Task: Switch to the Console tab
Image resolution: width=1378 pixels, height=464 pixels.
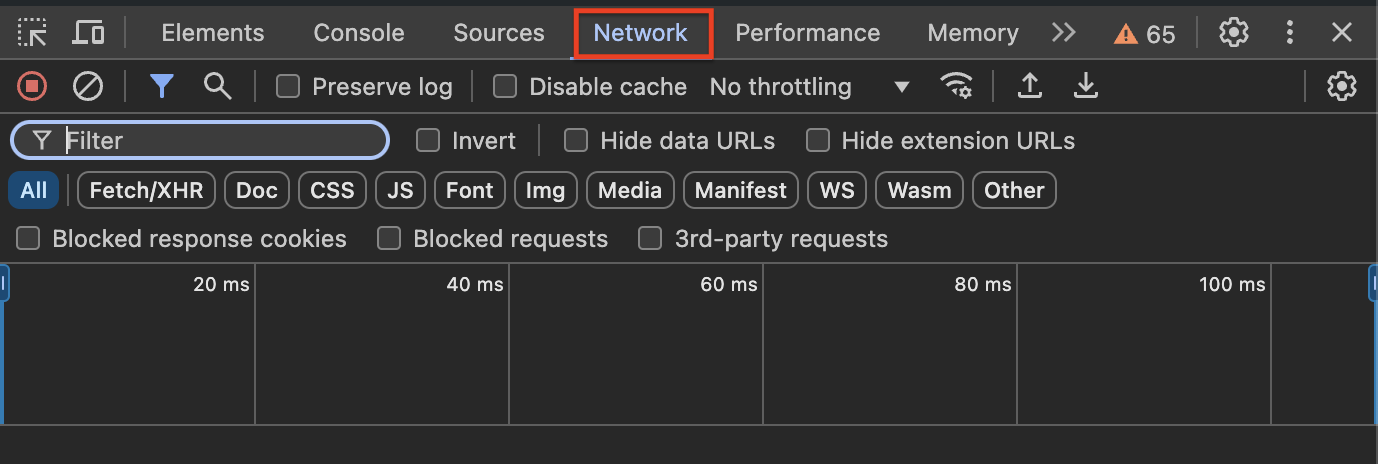Action: click(359, 33)
